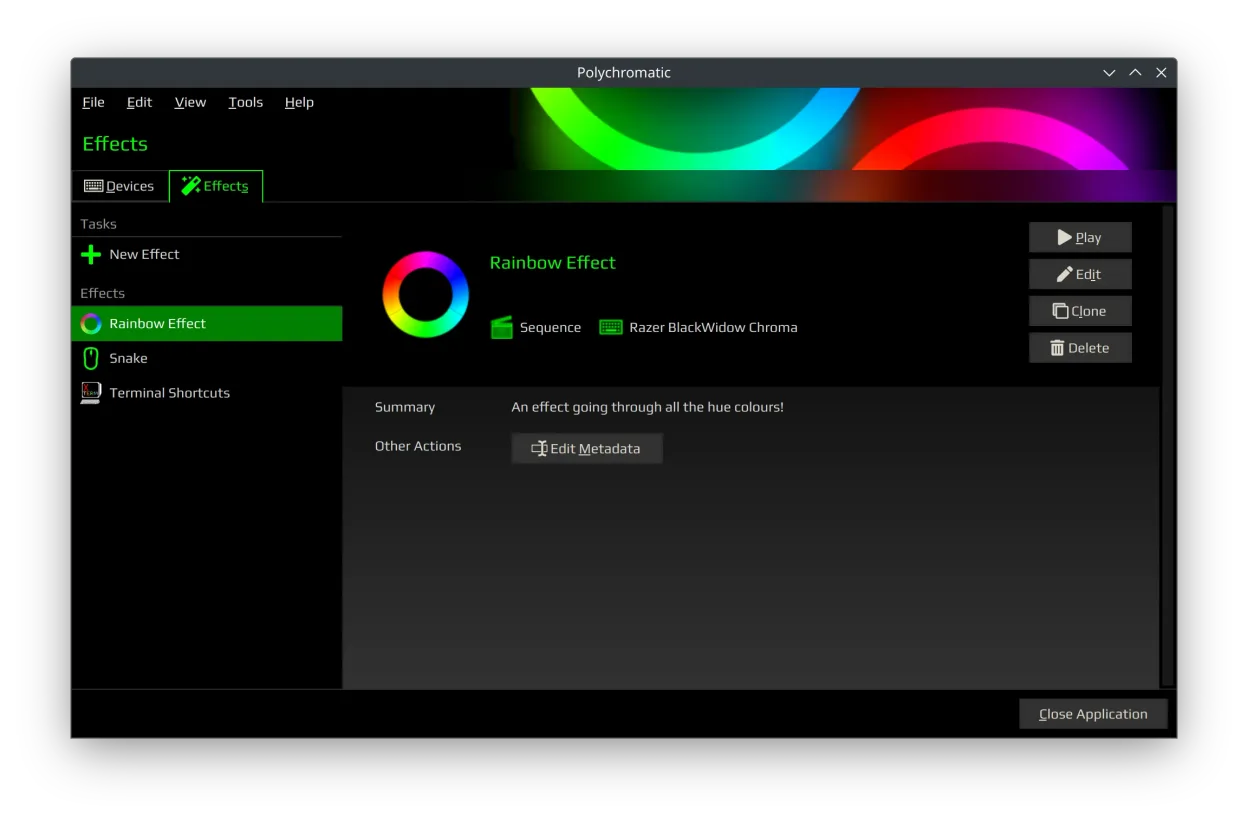Click the green keyboard icon beside Razer BlackWidow
This screenshot has width=1248, height=822.
point(611,327)
